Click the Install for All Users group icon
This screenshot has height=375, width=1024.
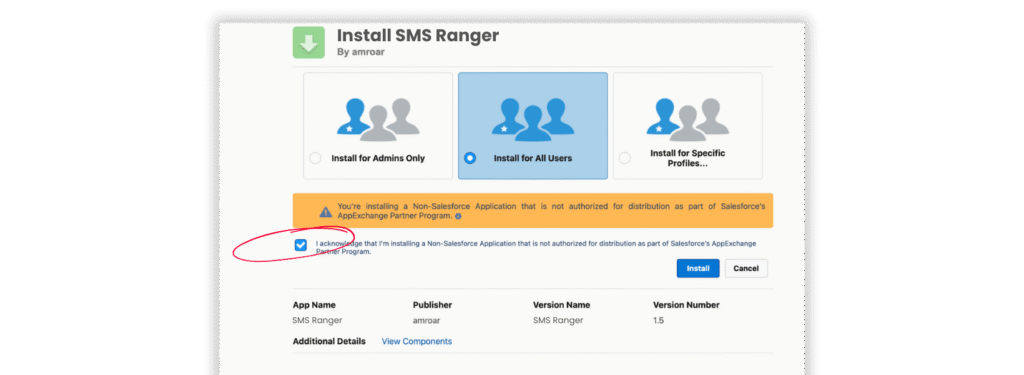coord(533,120)
